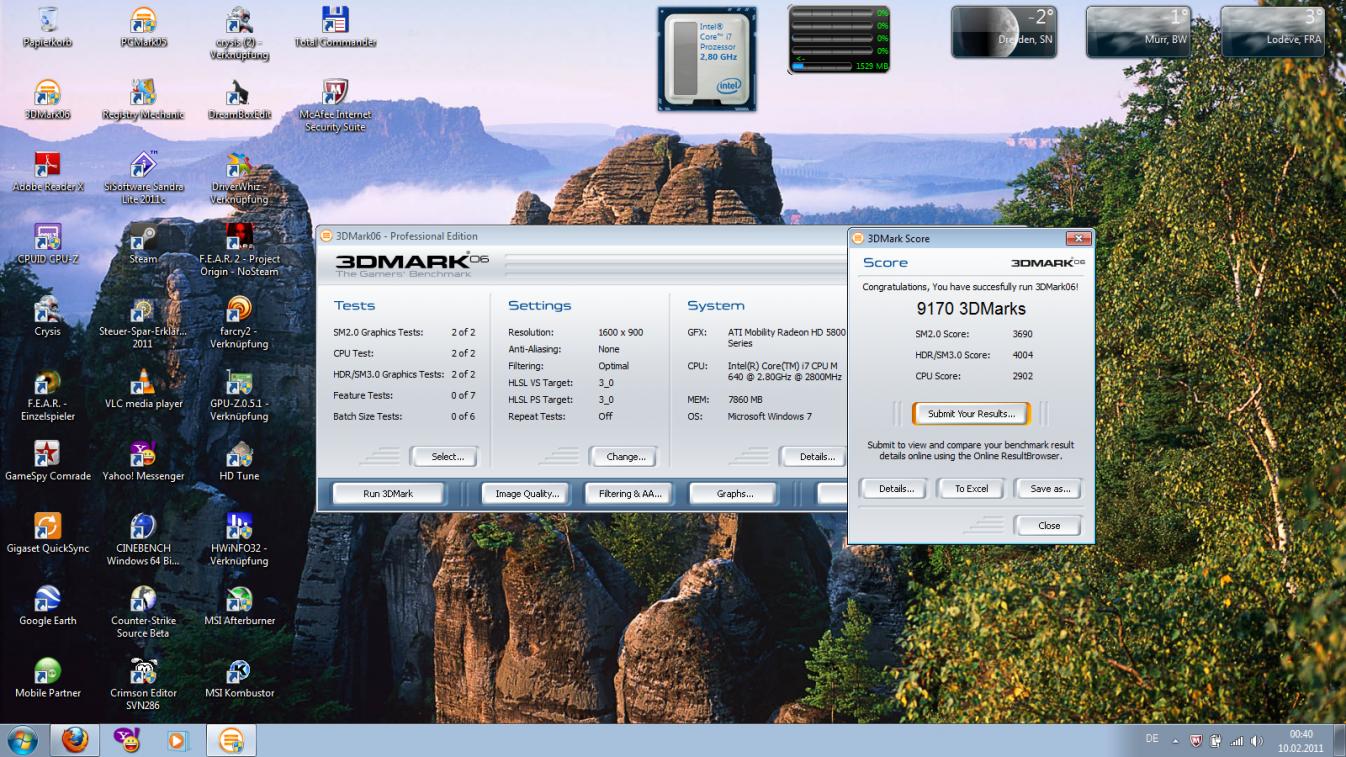1346x757 pixels.
Task: Open Windows Media Player taskbar icon
Action: click(x=178, y=740)
